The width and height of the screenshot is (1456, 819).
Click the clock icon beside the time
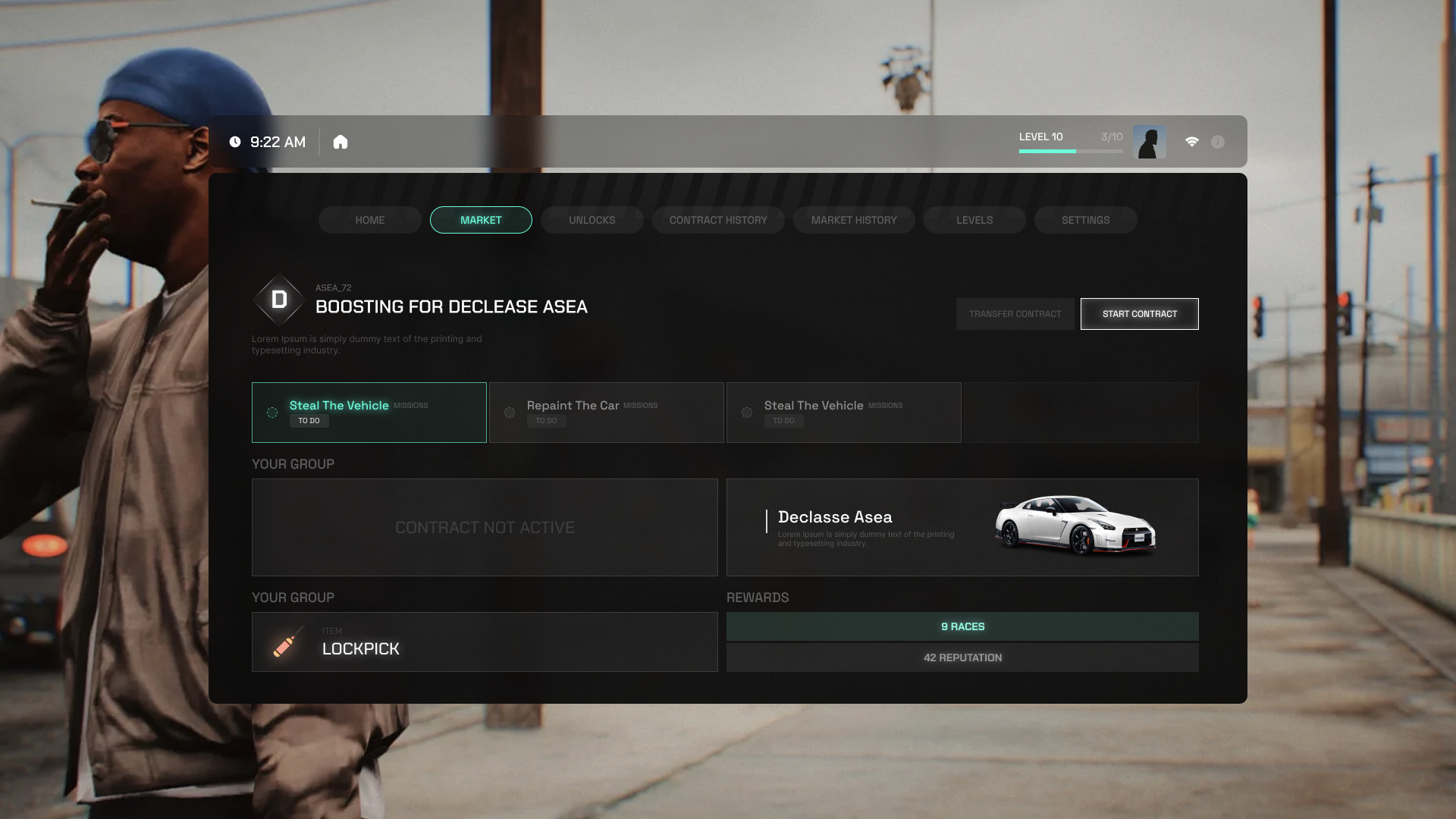(x=235, y=142)
